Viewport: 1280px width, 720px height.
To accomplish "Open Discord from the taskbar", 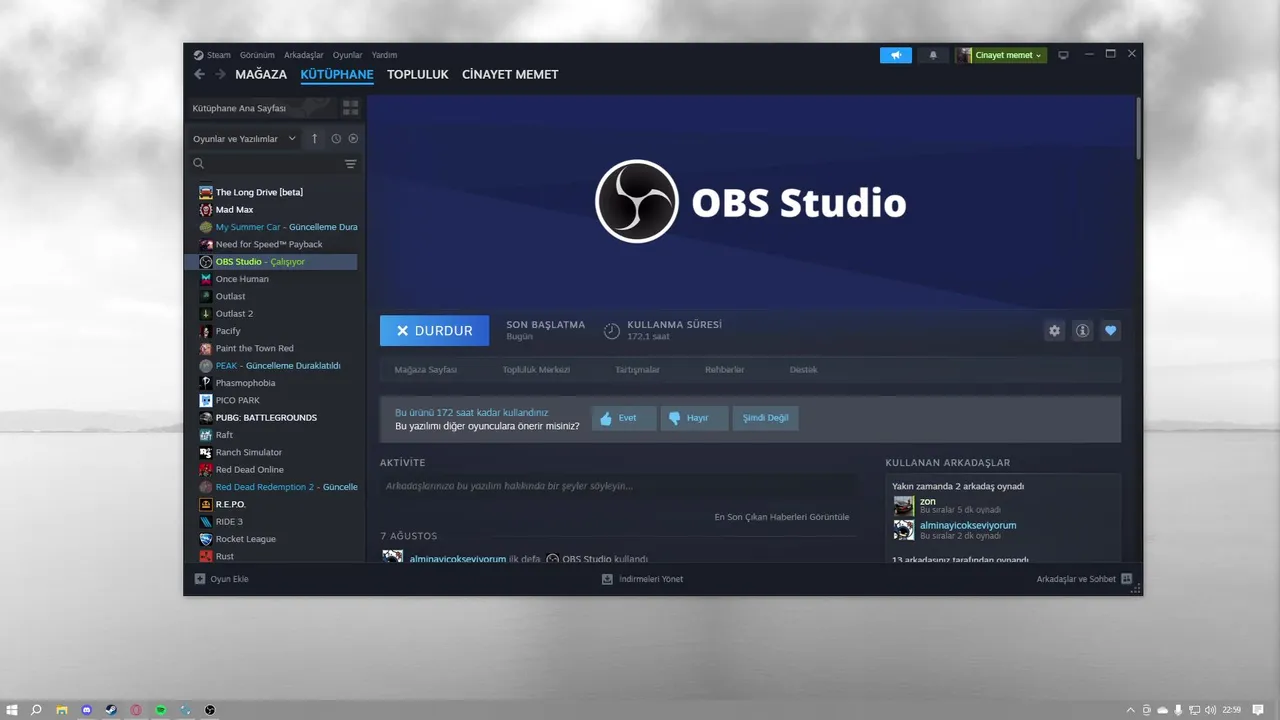I will pos(86,710).
